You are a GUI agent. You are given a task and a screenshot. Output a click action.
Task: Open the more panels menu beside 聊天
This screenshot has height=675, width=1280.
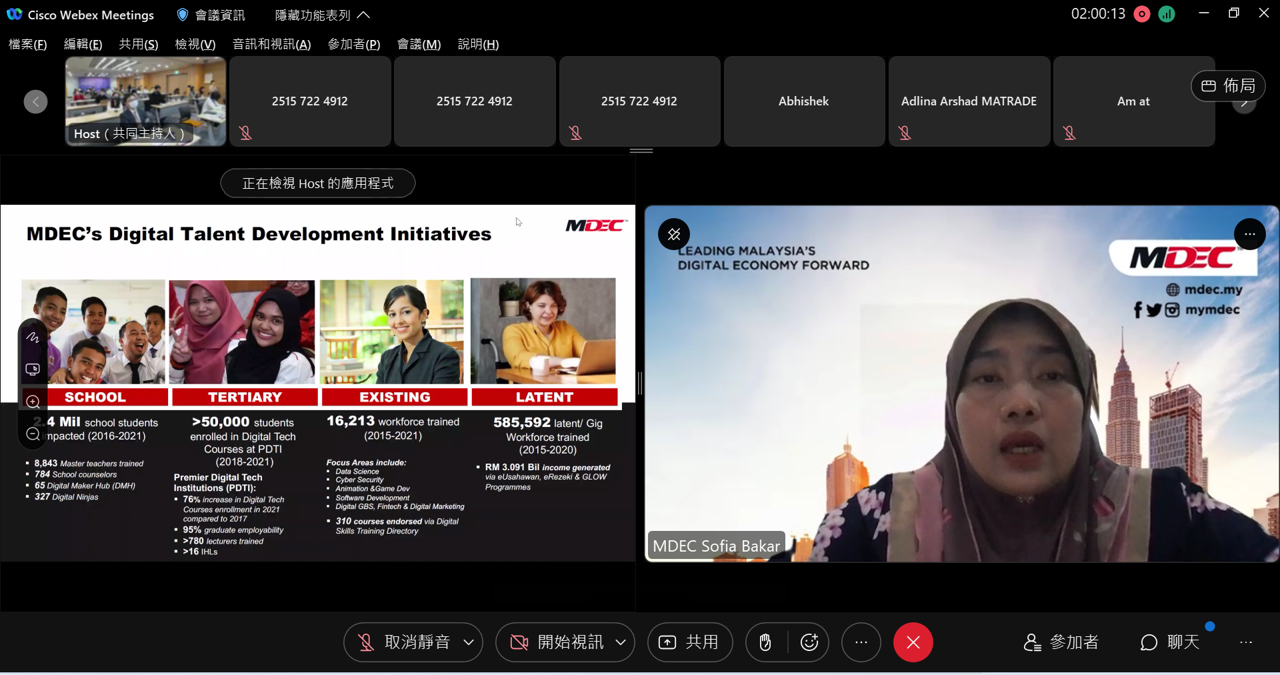click(1246, 642)
